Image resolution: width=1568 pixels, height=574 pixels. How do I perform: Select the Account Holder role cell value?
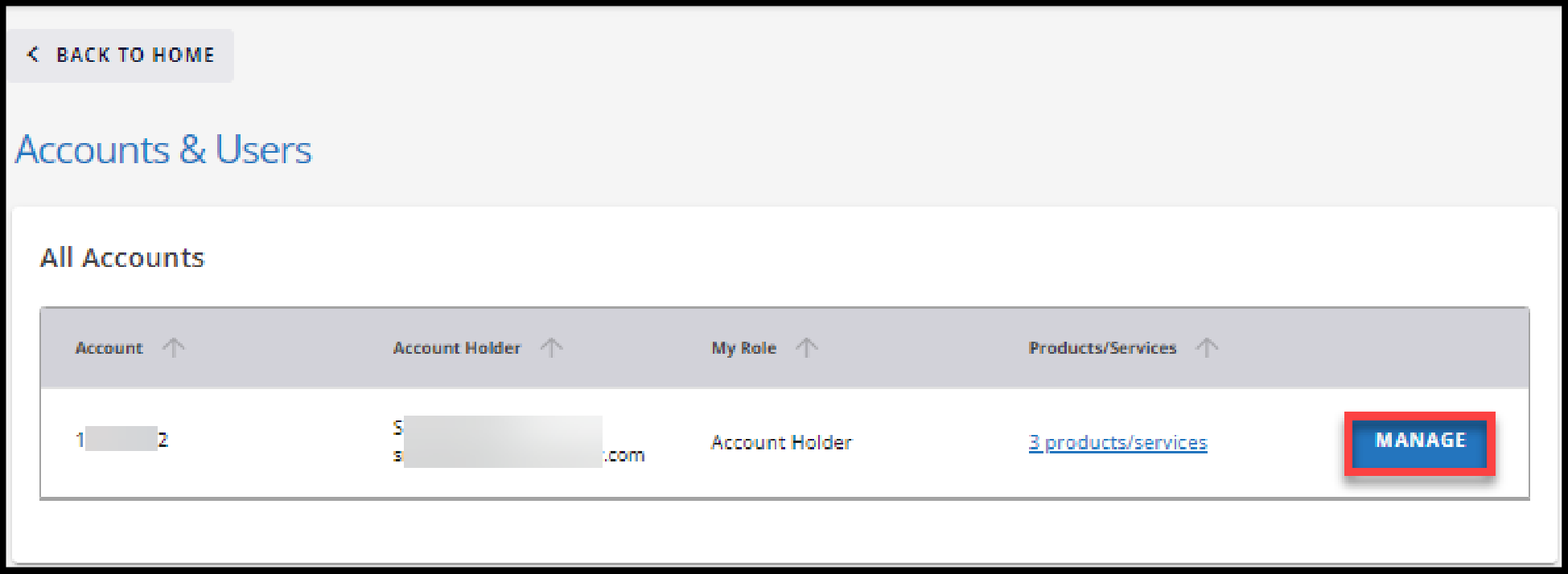click(780, 442)
